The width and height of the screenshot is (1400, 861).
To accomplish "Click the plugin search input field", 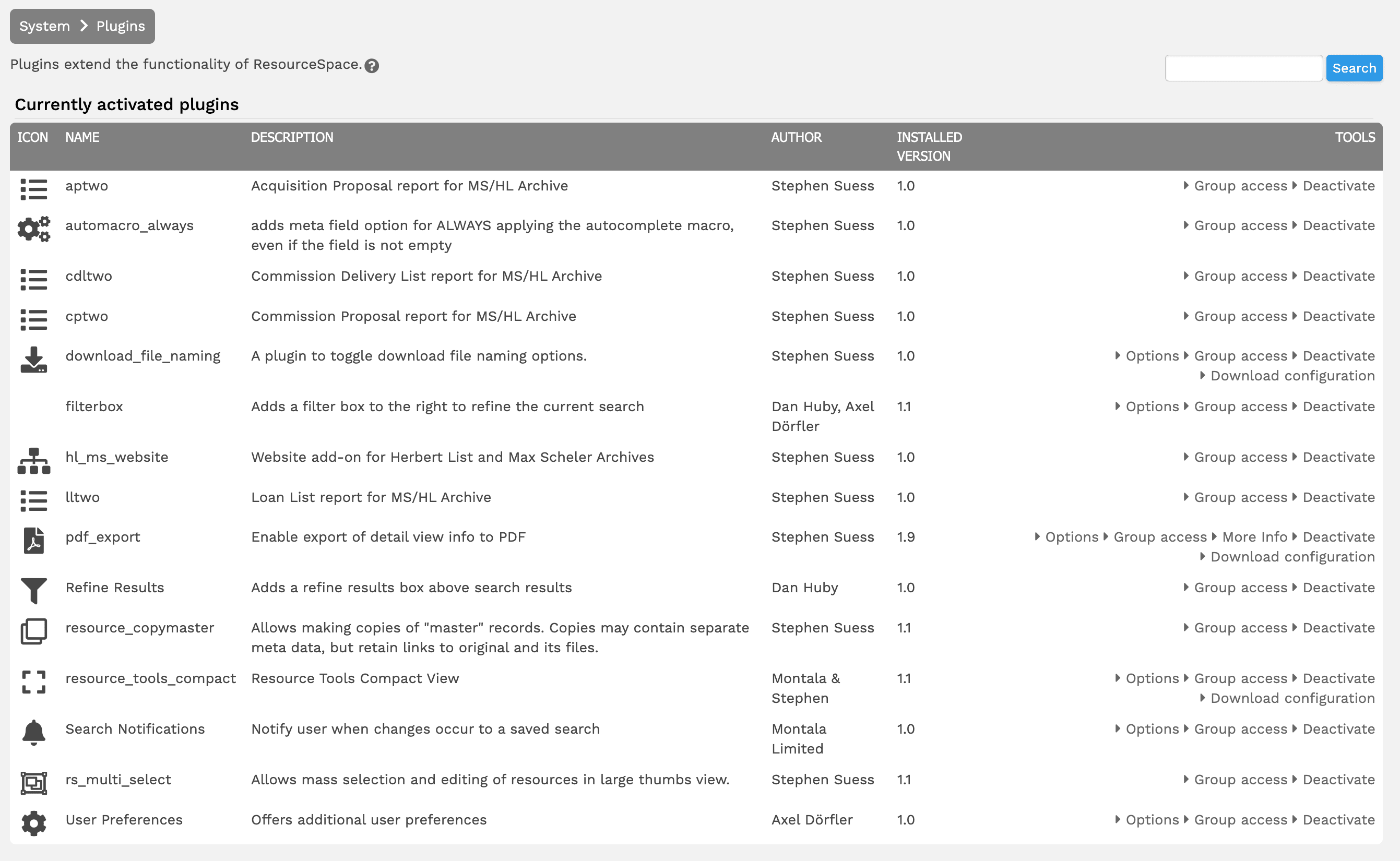I will coord(1244,68).
